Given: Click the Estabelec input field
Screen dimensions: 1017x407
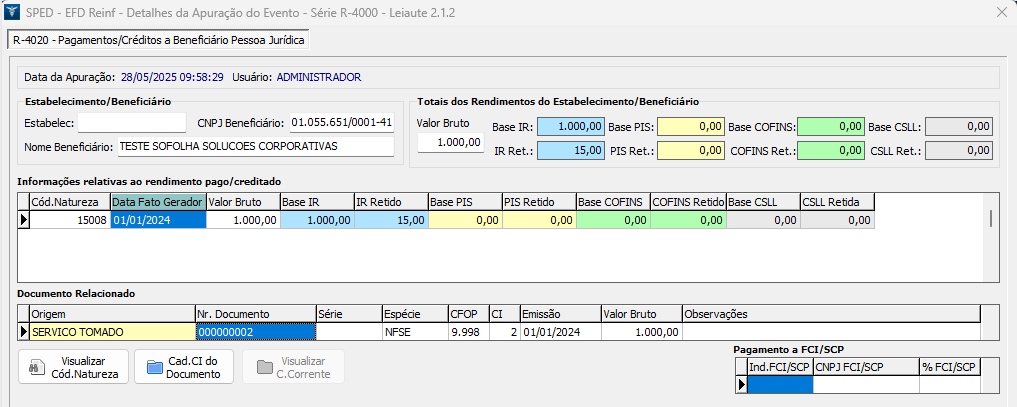Looking at the screenshot, I should [132, 123].
